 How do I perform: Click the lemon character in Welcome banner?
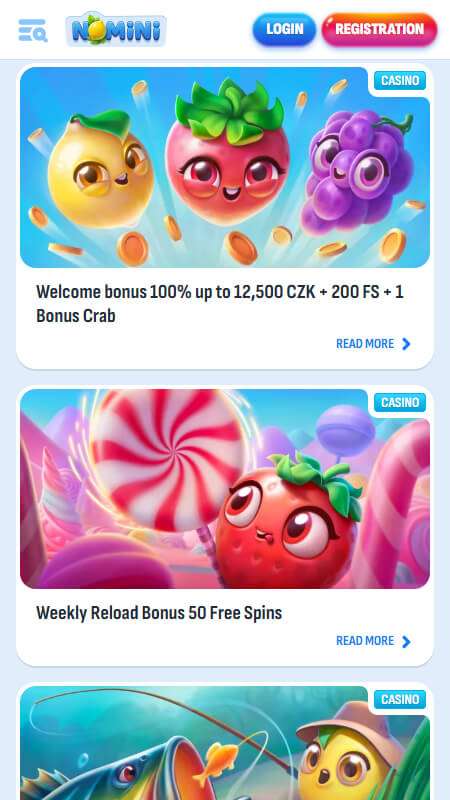point(101,169)
